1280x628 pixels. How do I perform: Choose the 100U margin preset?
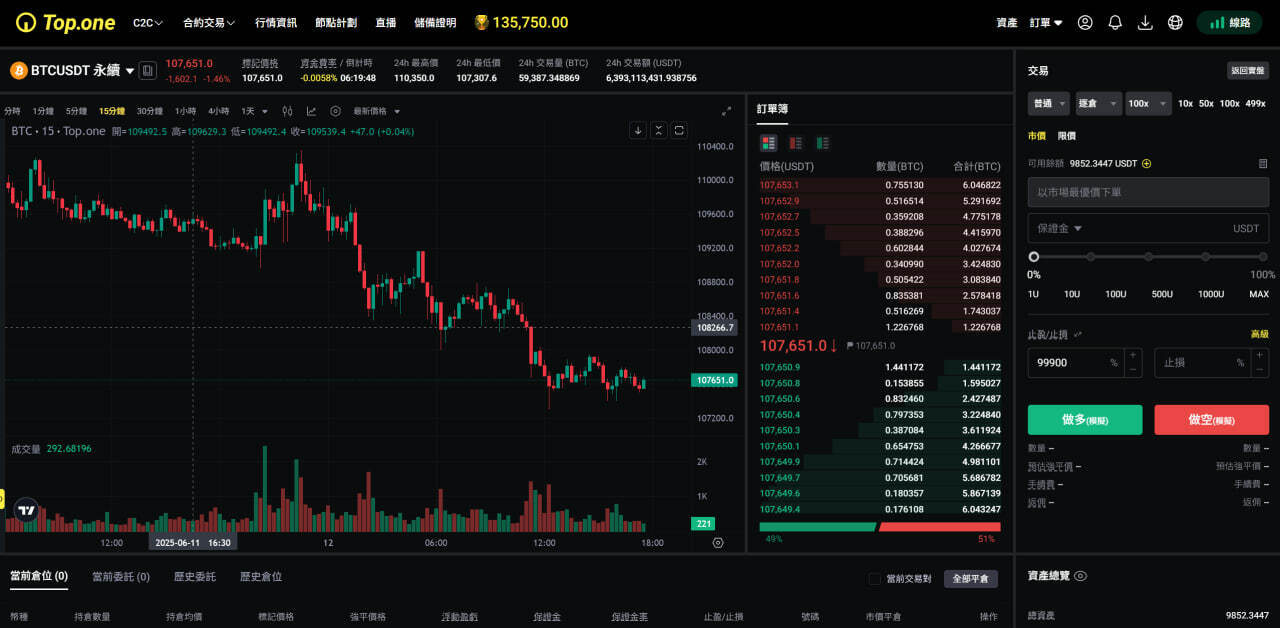pos(1115,294)
